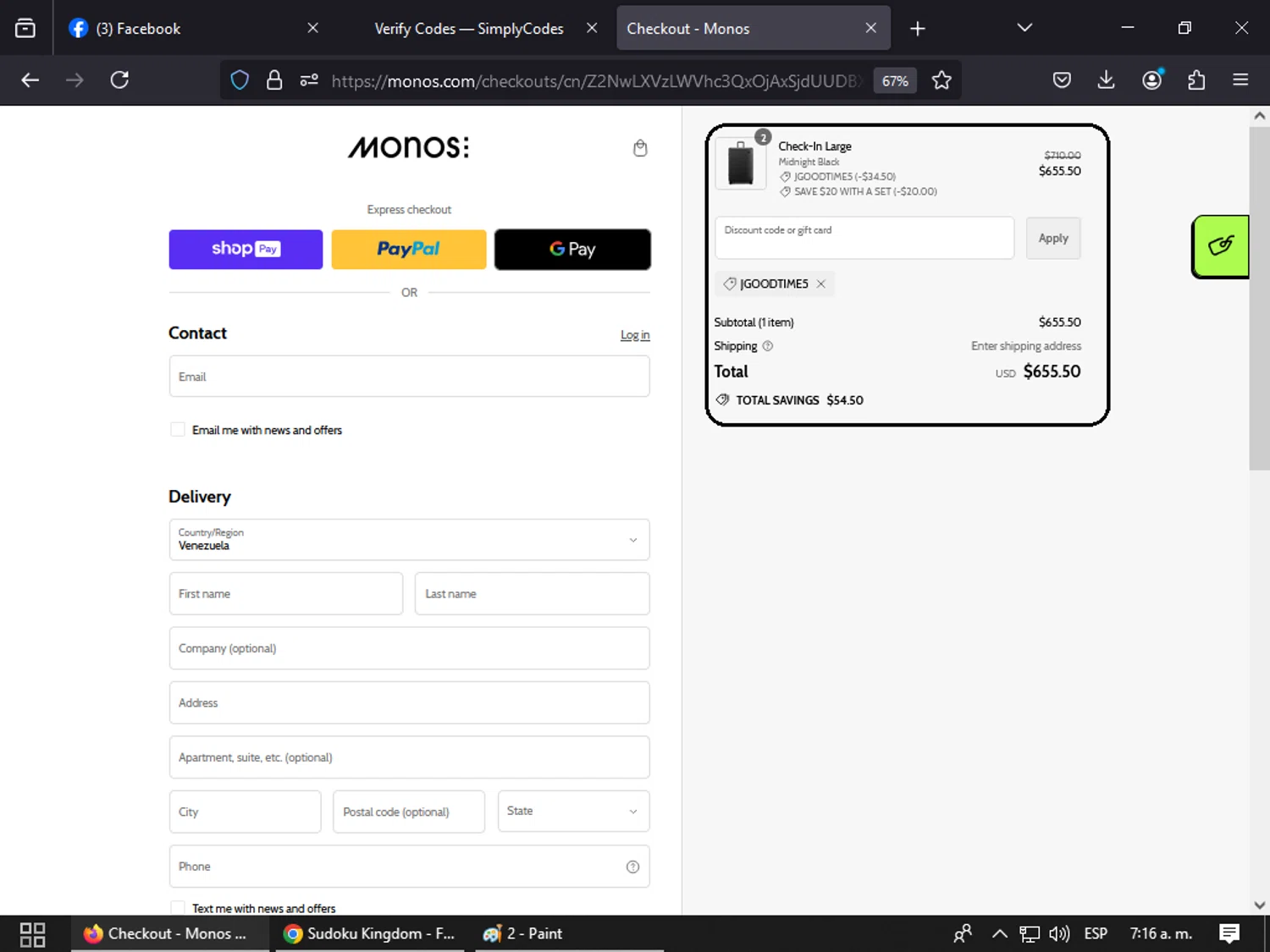Click scrollbar down arrow
The image size is (1270, 952).
[x=1259, y=905]
